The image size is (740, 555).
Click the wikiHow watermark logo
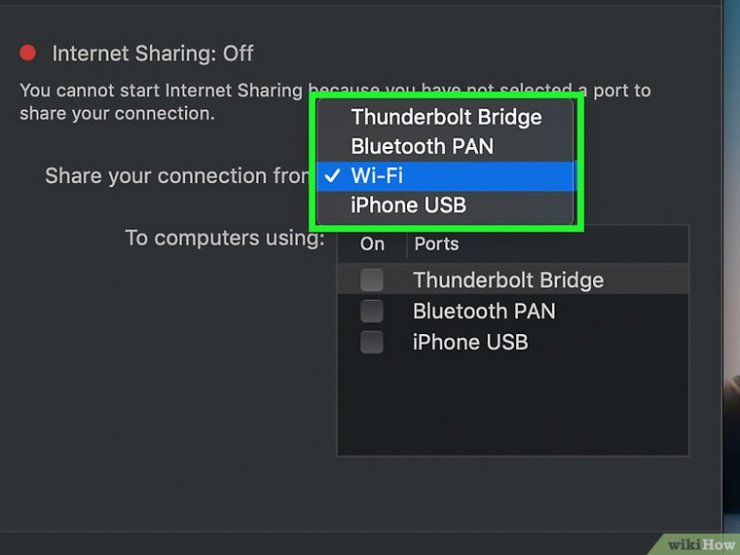click(x=701, y=544)
